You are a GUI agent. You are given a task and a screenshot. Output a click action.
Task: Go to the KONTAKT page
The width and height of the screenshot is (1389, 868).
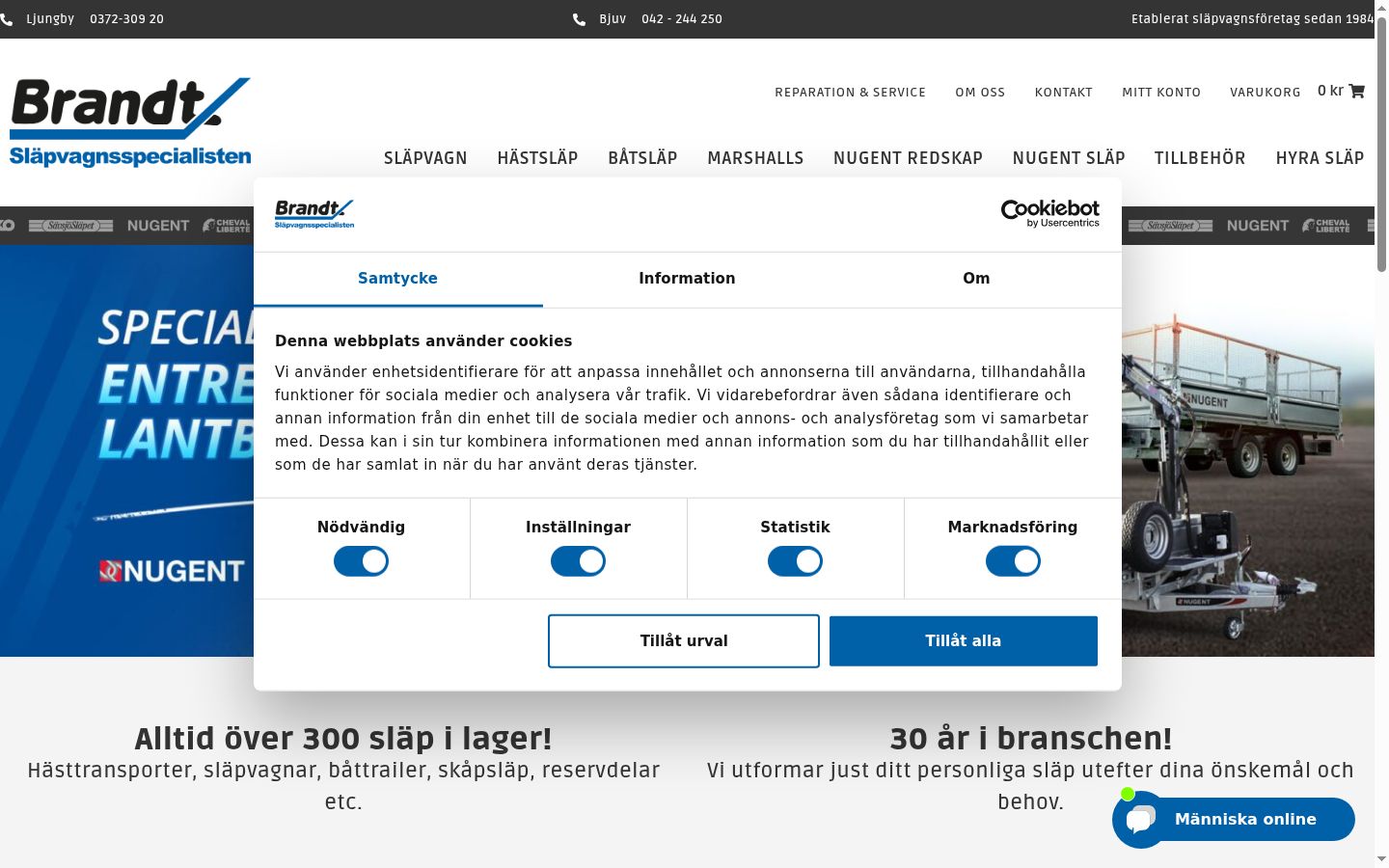pyautogui.click(x=1063, y=93)
